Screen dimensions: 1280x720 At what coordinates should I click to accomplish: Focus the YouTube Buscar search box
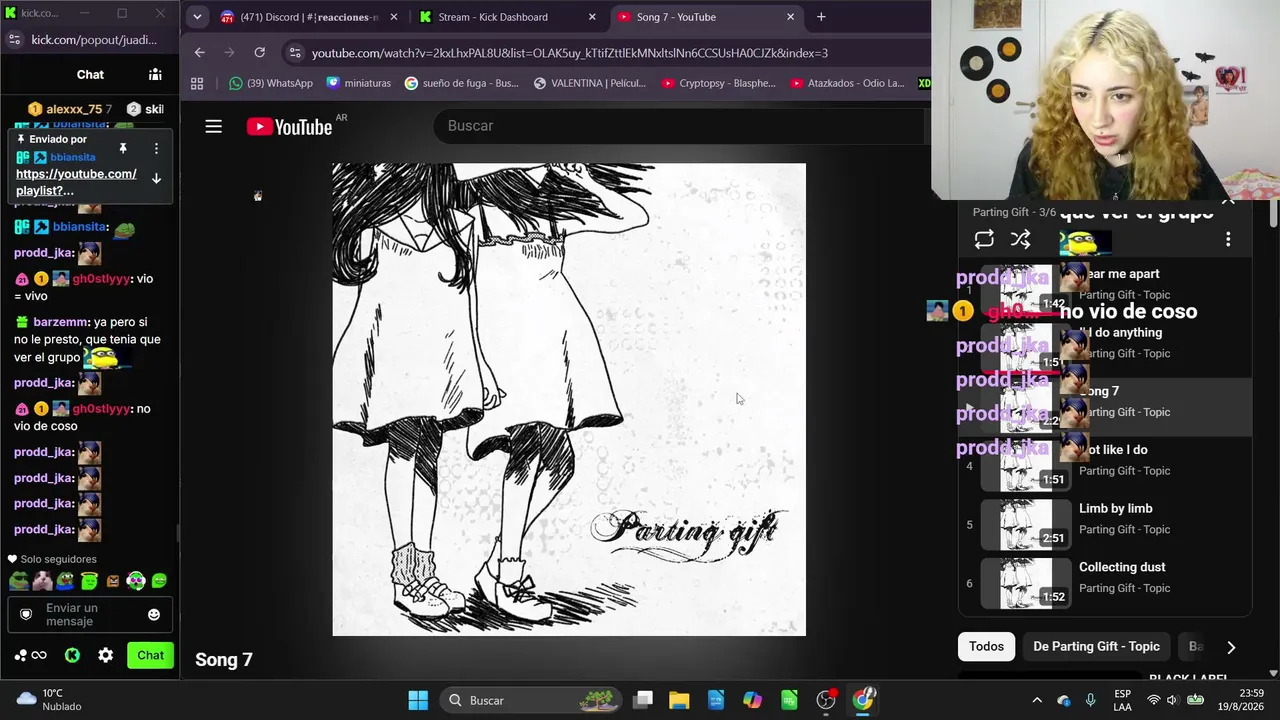point(680,126)
